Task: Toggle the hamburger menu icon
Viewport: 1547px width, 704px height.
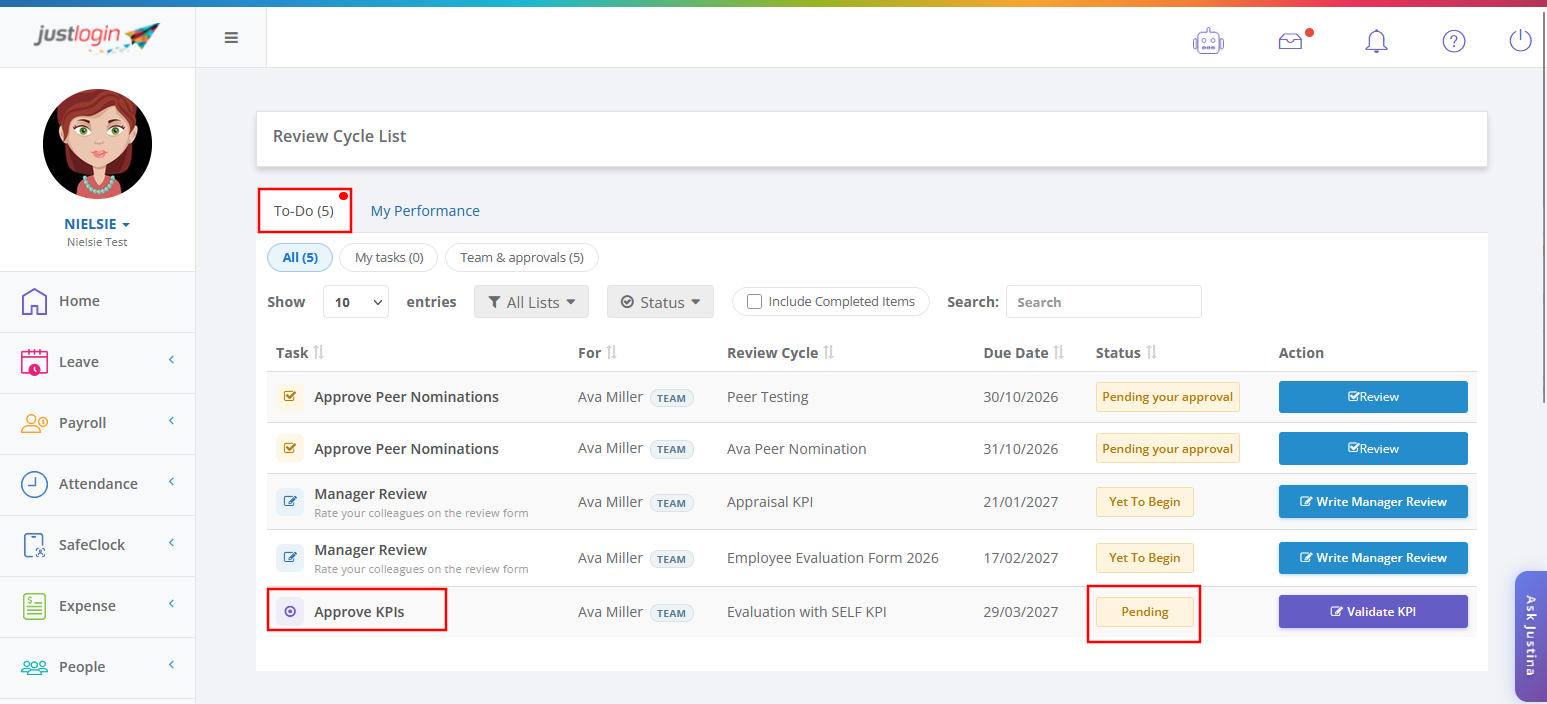Action: 231,38
